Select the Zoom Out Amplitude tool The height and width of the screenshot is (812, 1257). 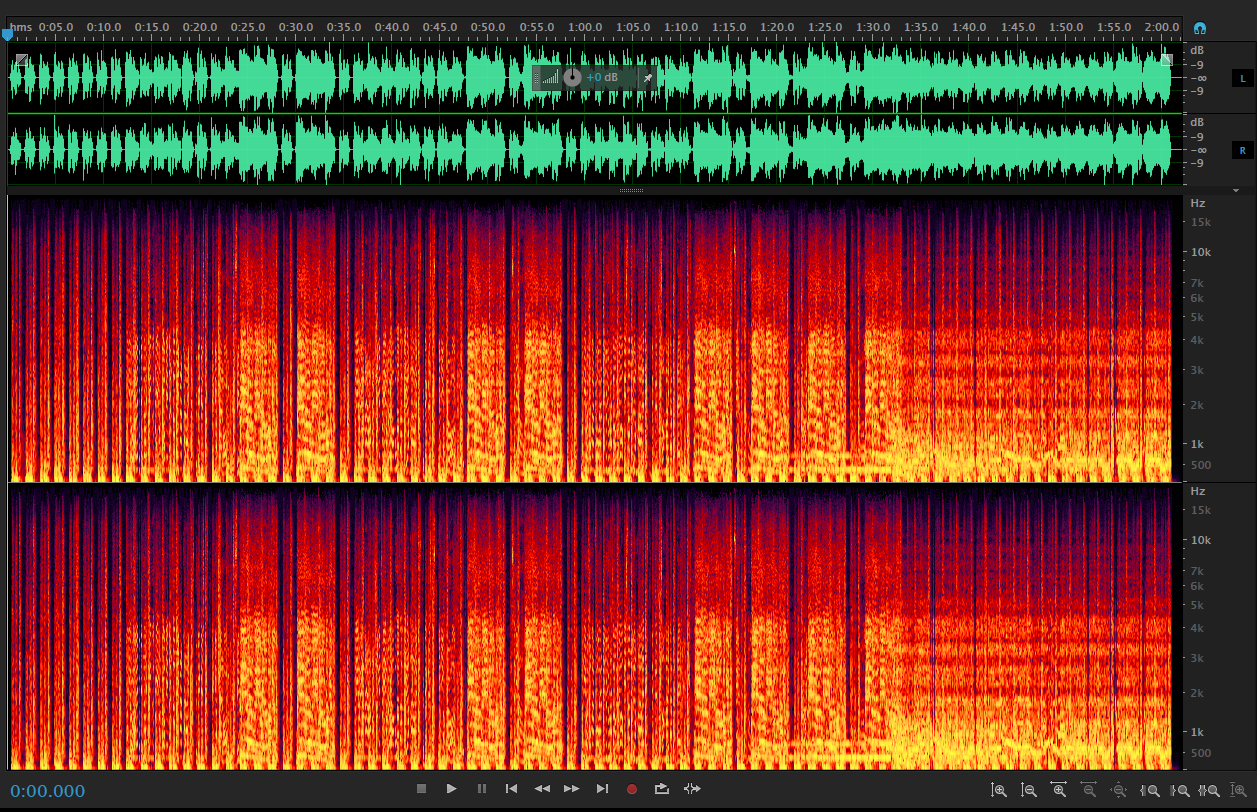point(1029,790)
